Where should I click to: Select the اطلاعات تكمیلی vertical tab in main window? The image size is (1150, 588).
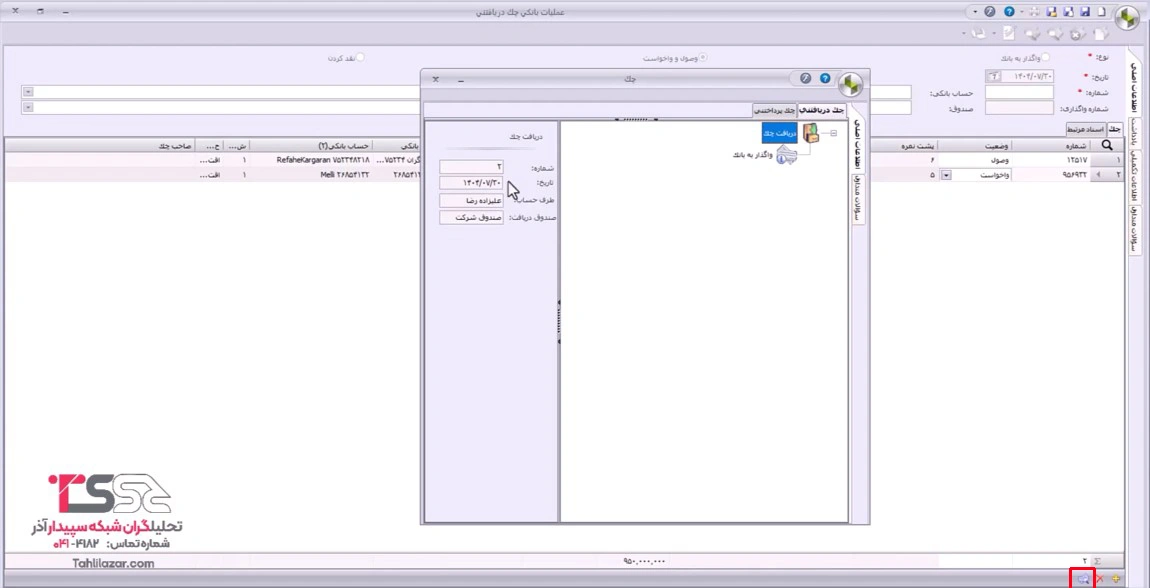1135,176
